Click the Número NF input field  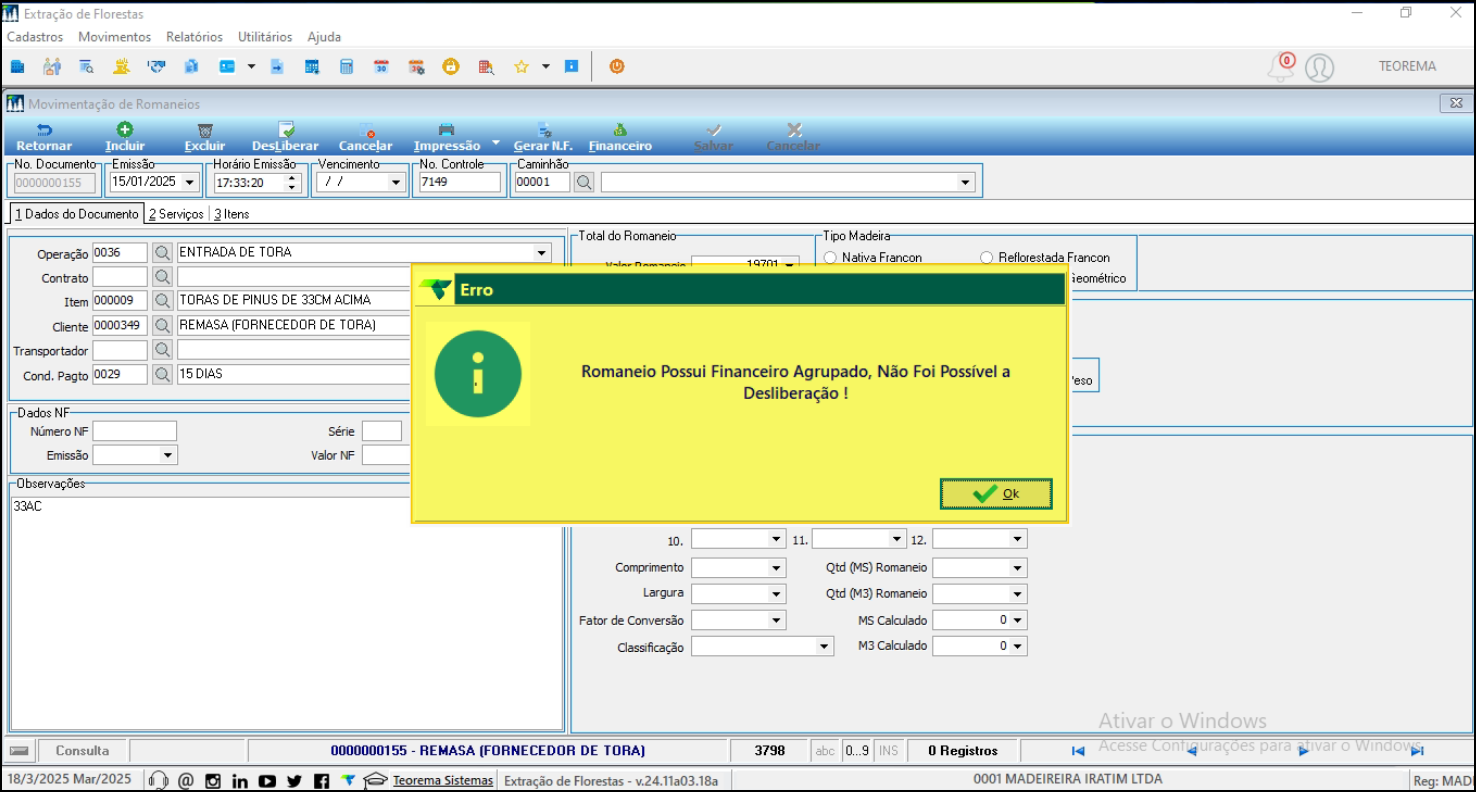[x=135, y=431]
